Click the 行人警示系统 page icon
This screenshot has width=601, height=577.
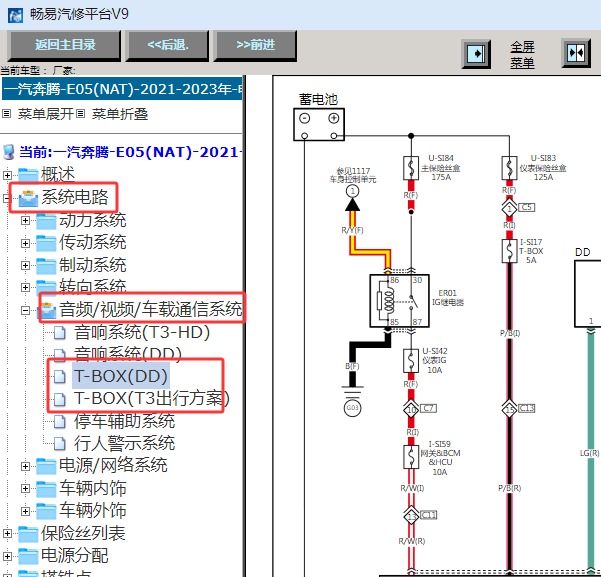pyautogui.click(x=59, y=444)
